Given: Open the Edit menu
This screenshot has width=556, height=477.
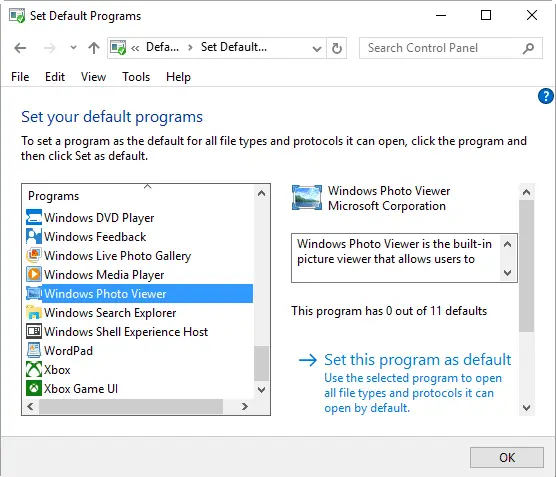Looking at the screenshot, I should [x=55, y=77].
